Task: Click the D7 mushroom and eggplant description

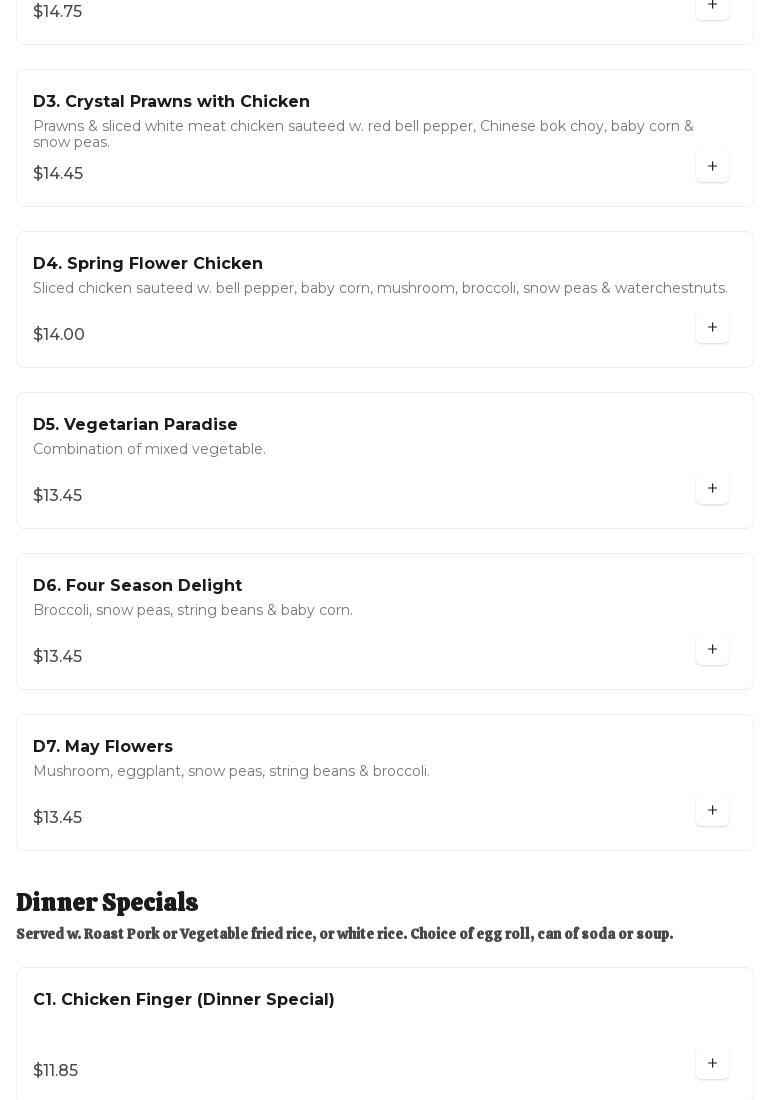Action: click(231, 771)
